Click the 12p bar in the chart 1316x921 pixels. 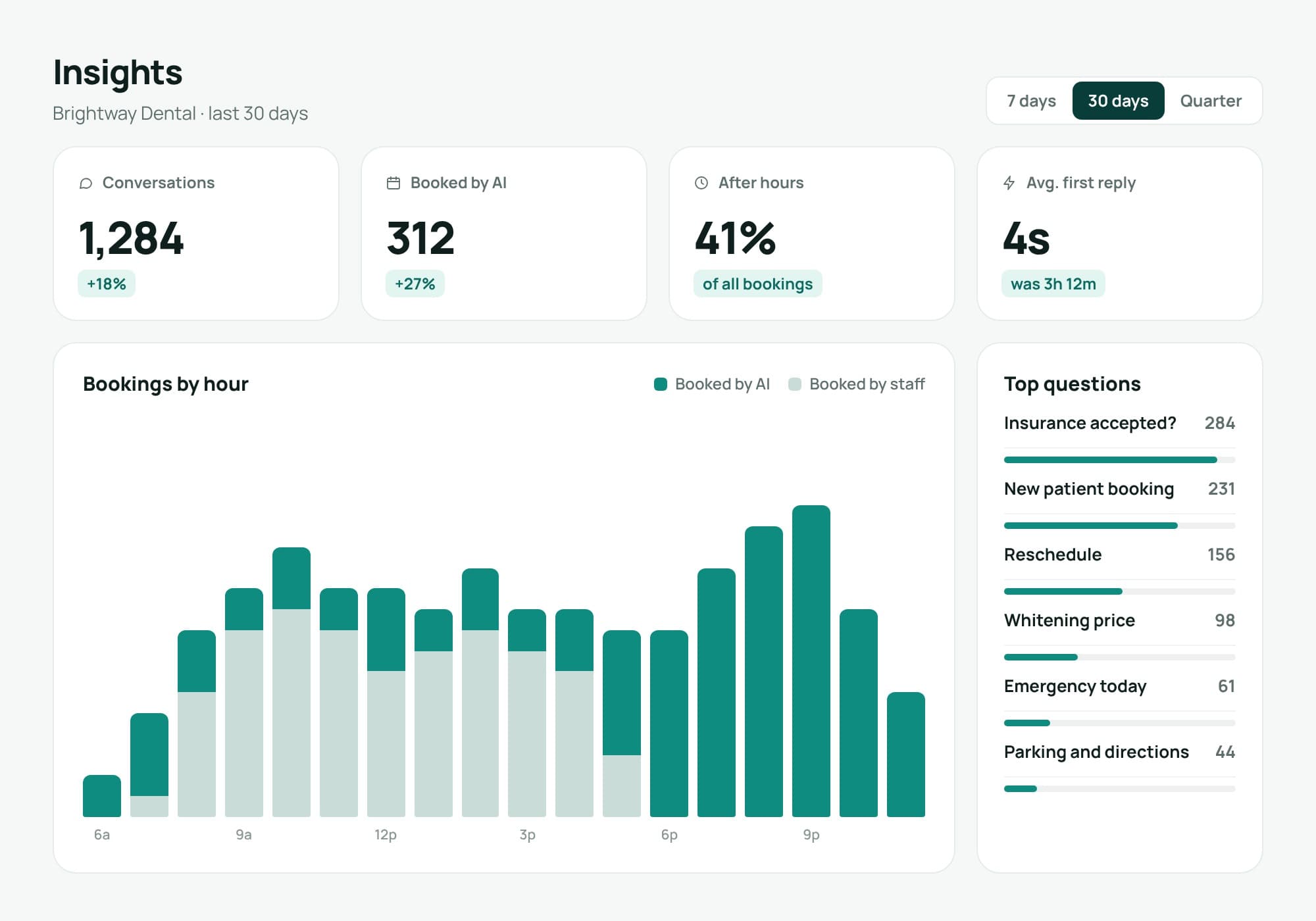[x=386, y=703]
